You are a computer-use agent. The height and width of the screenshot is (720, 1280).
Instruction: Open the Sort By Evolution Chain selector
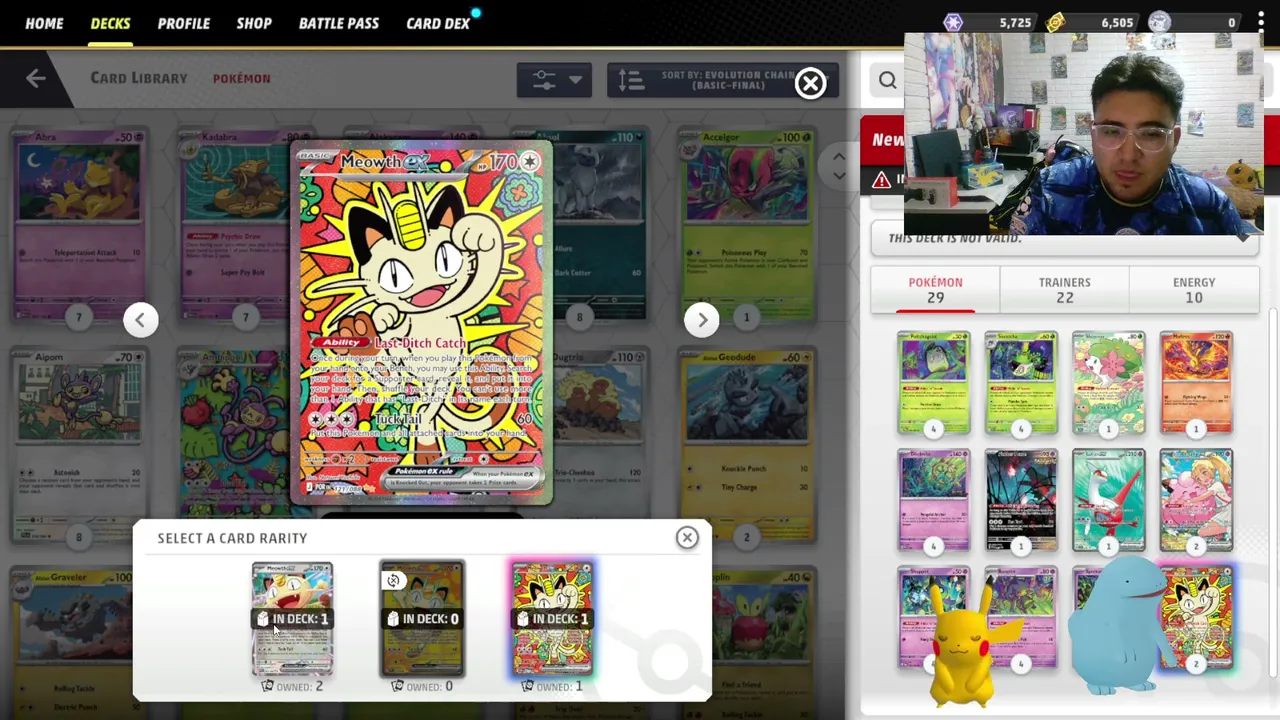722,80
